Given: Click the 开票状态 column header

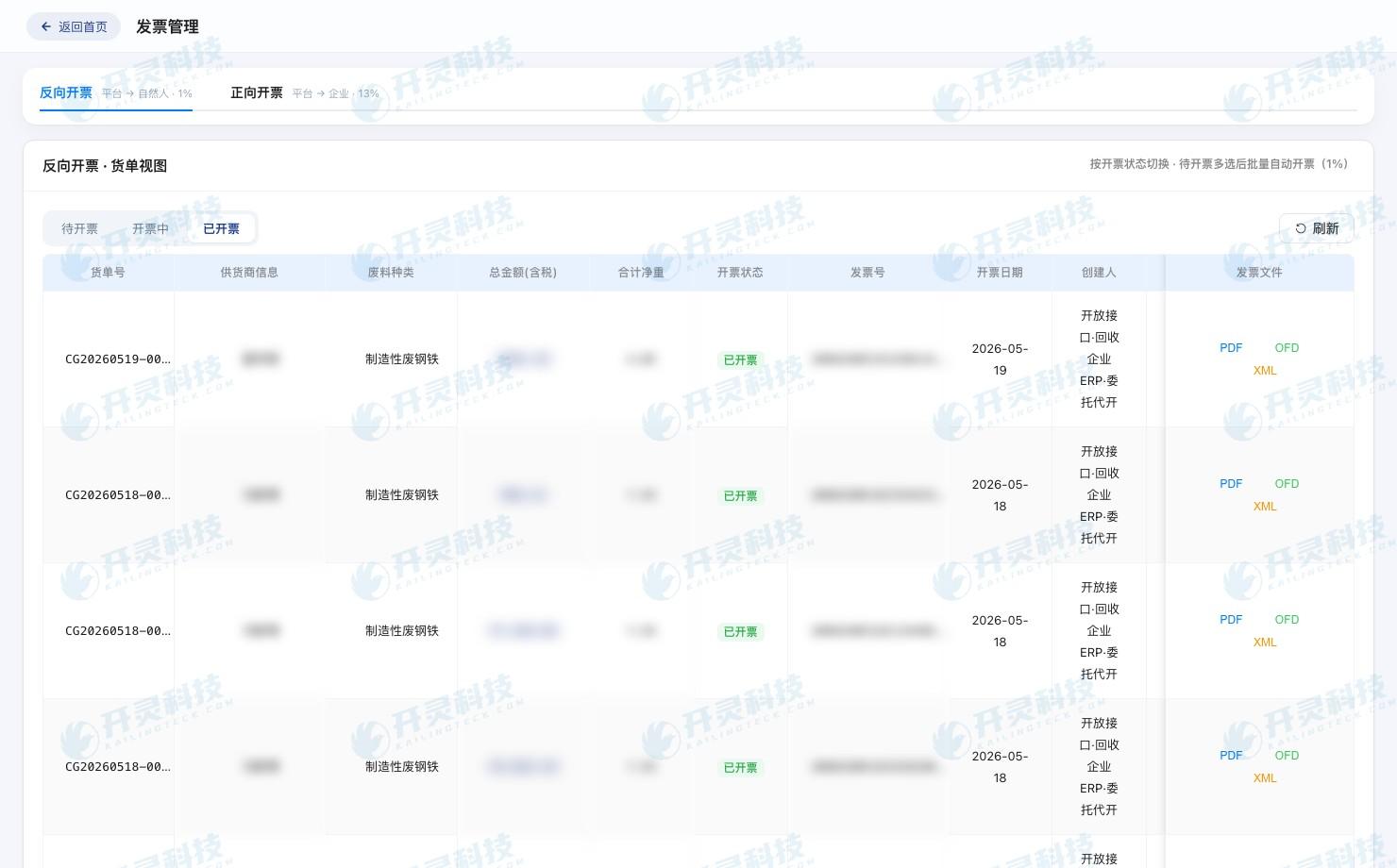Looking at the screenshot, I should pos(740,273).
